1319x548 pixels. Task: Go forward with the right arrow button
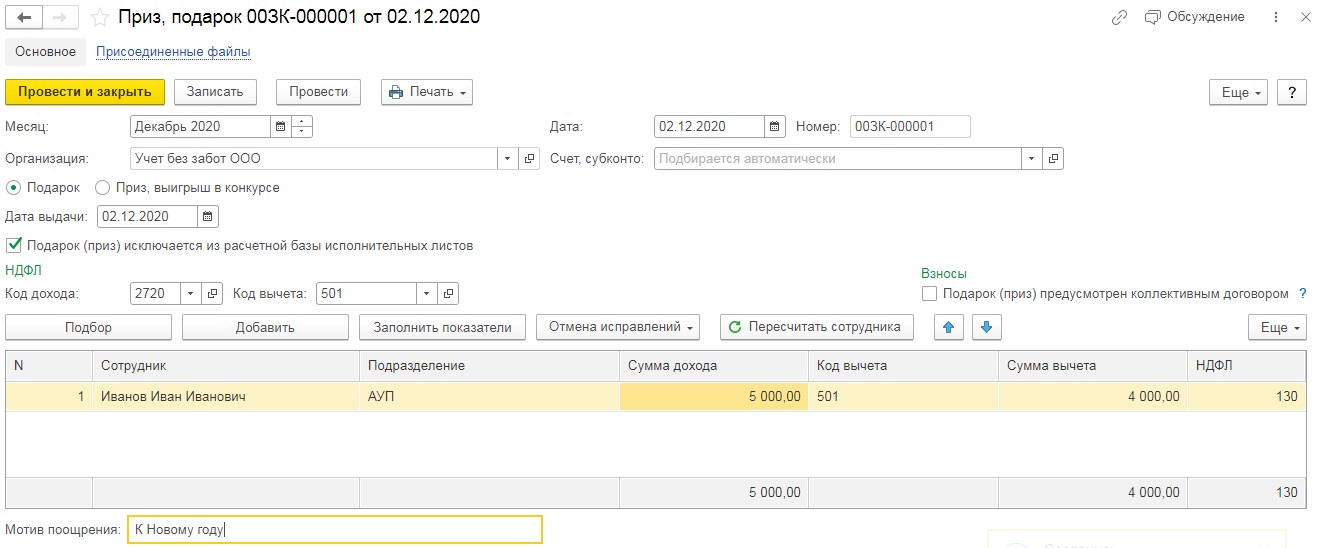tap(62, 17)
